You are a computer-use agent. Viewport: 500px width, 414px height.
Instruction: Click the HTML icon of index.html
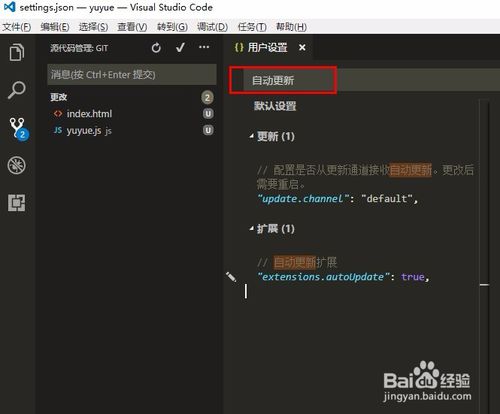(58, 114)
